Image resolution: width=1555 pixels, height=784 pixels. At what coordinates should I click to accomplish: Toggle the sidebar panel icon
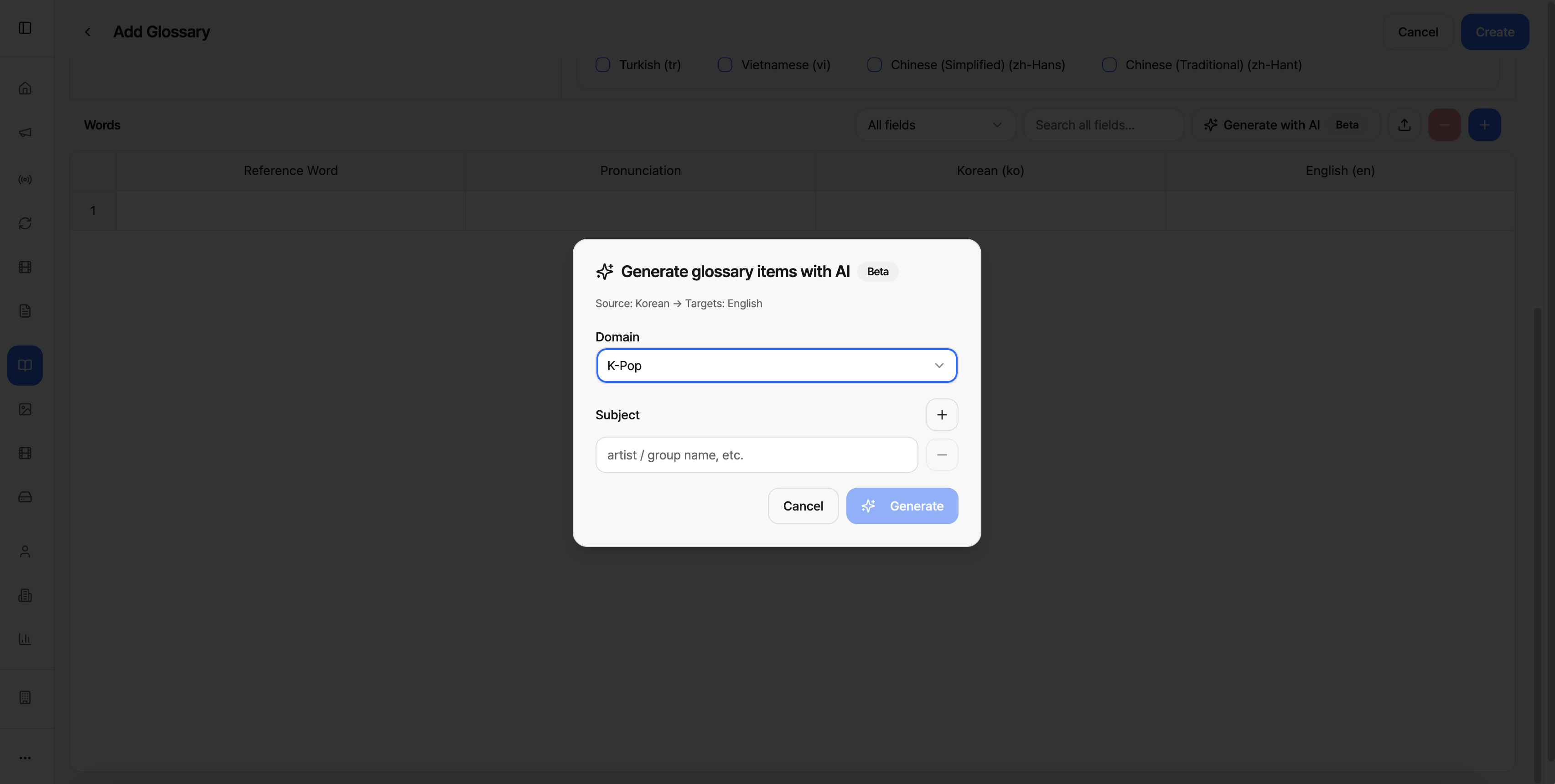pyautogui.click(x=25, y=28)
